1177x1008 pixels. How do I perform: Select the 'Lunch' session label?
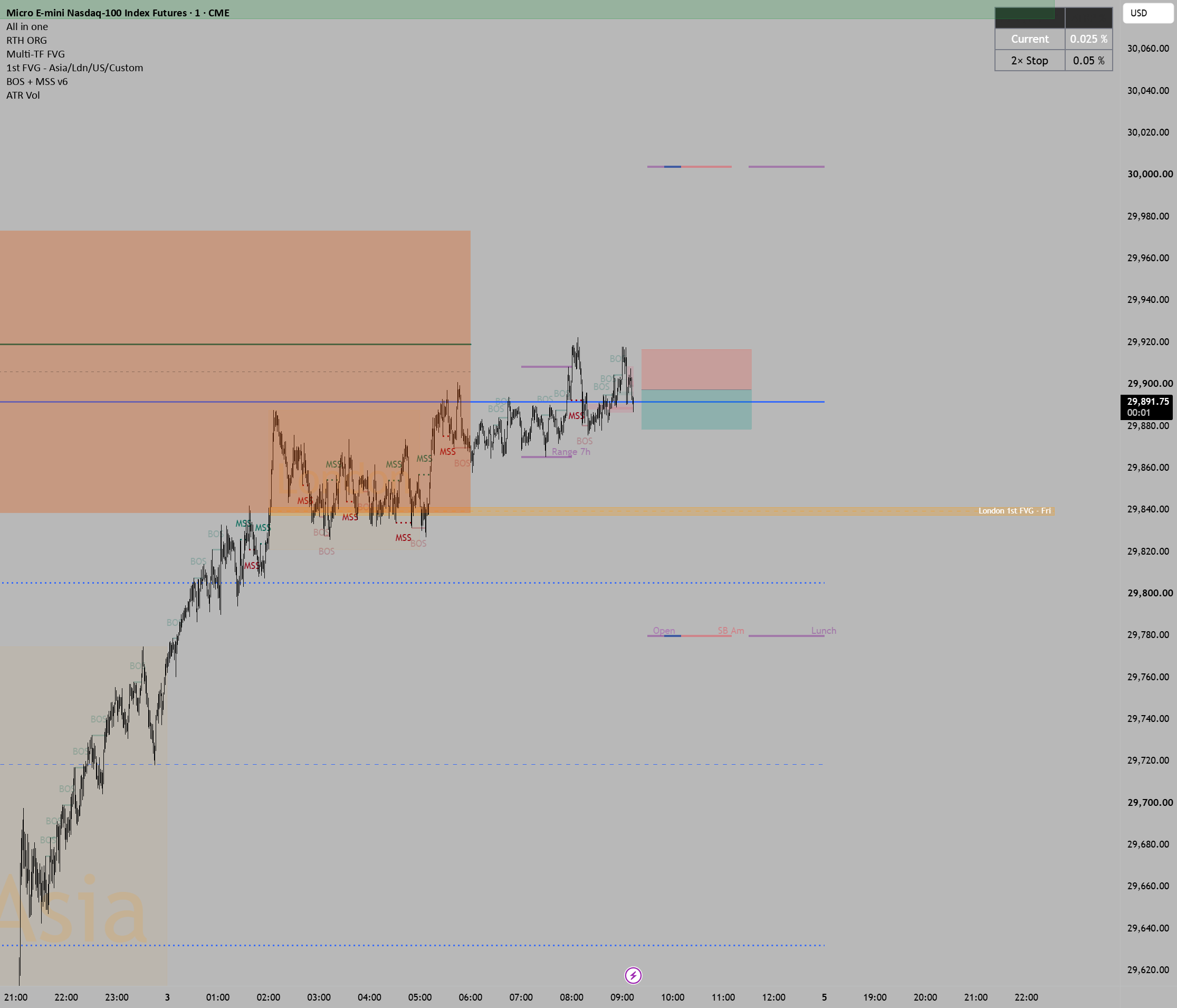pos(823,631)
